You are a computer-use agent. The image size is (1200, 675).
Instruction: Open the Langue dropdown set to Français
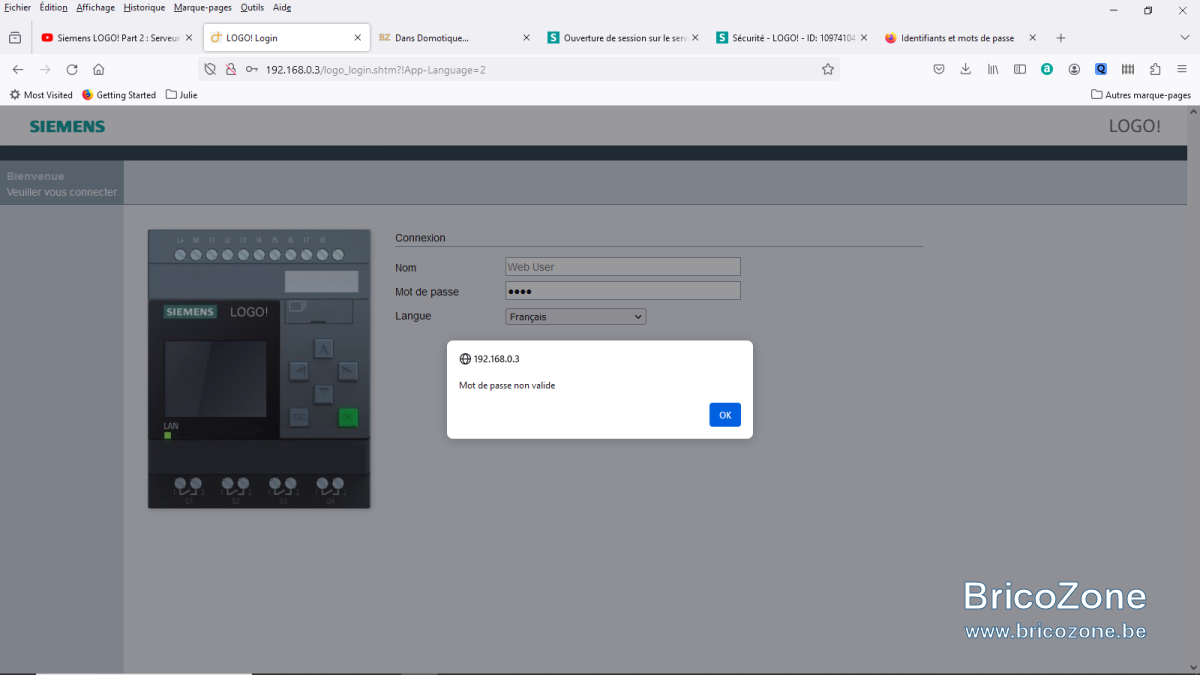click(576, 317)
